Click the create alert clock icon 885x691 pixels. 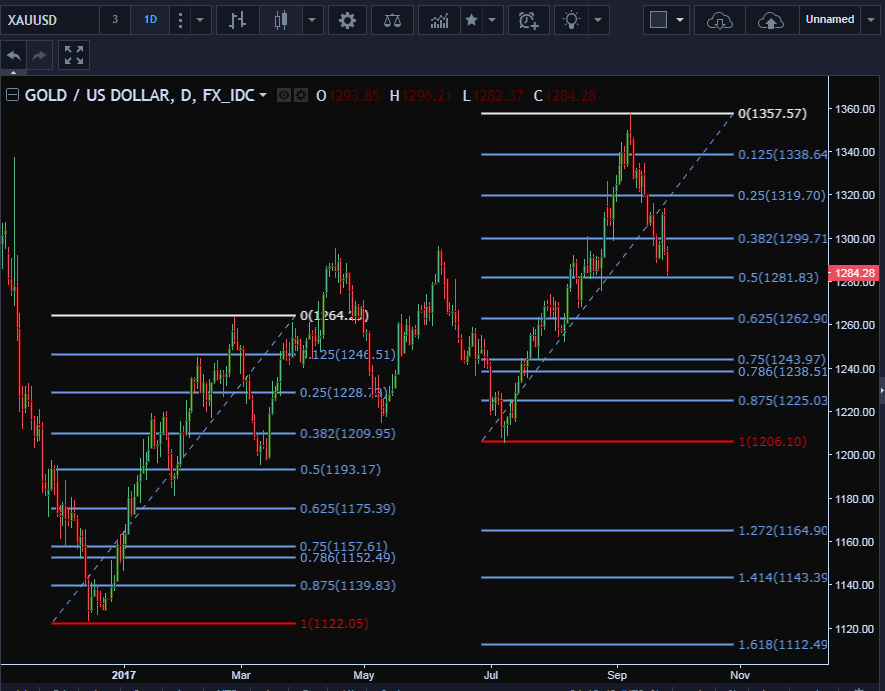(528, 20)
